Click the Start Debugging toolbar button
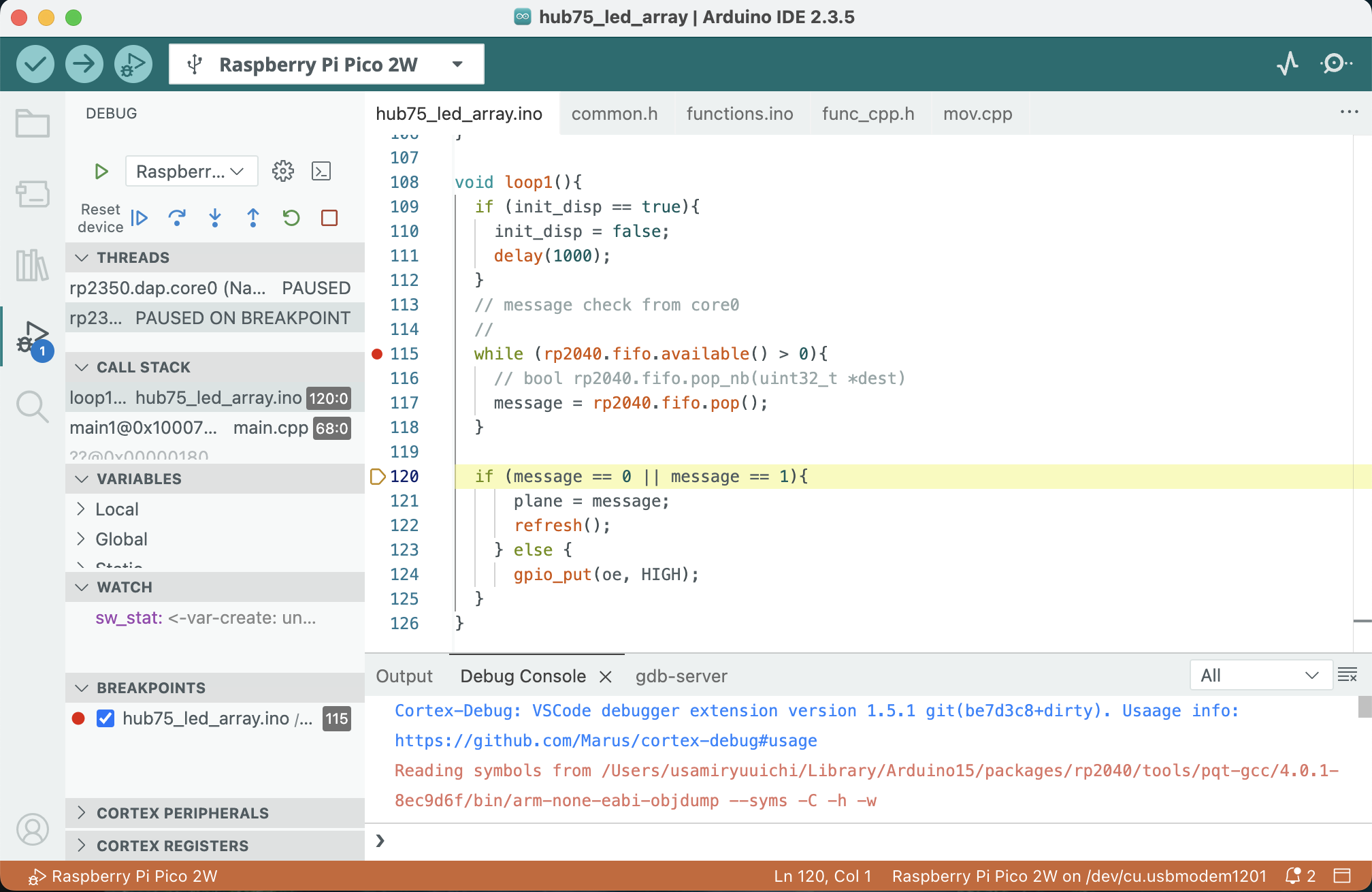1372x892 pixels. click(133, 64)
